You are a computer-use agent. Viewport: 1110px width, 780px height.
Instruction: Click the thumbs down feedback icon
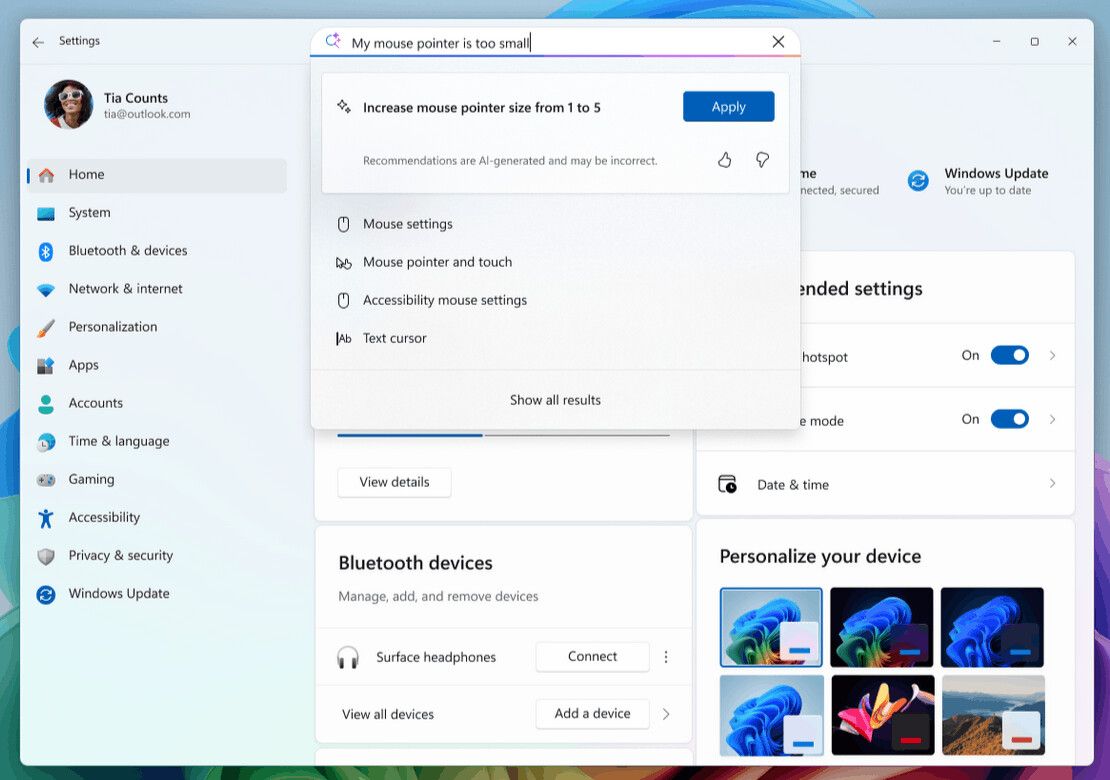pos(762,160)
